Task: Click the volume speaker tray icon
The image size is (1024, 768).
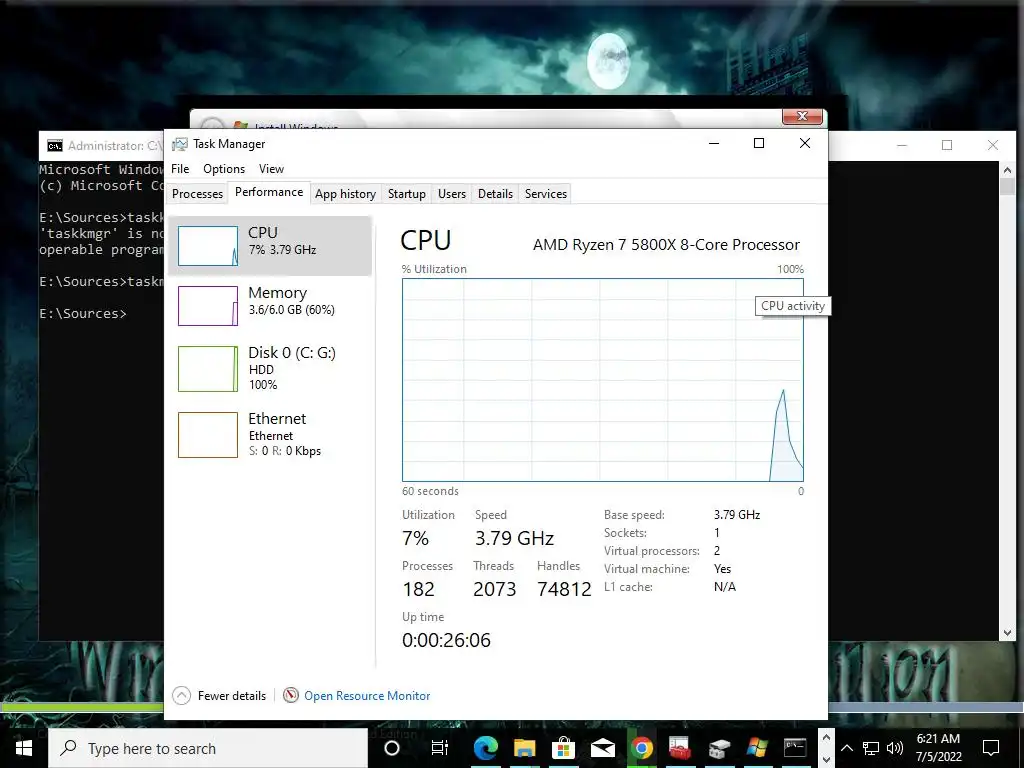Action: tap(895, 748)
